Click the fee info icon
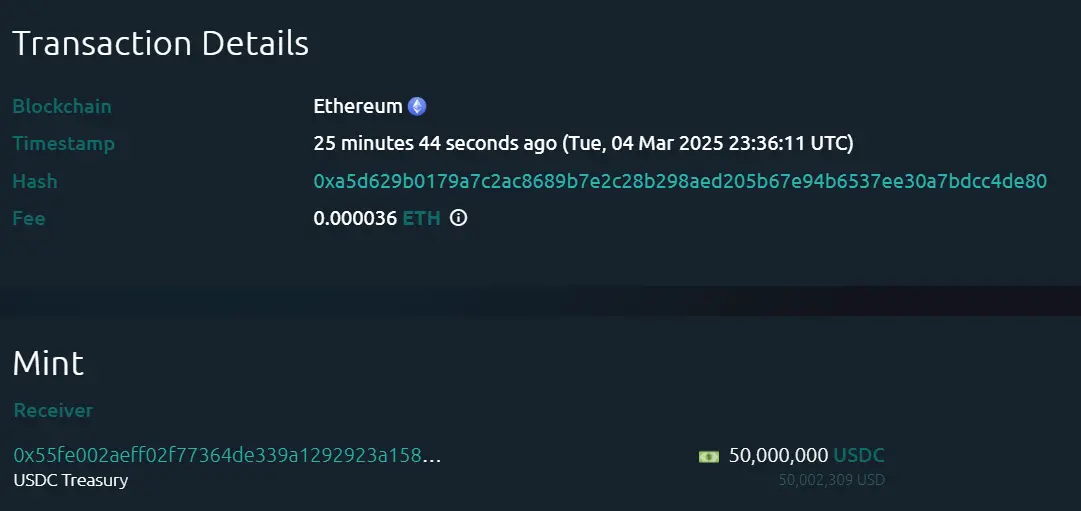1081x511 pixels. pos(459,218)
